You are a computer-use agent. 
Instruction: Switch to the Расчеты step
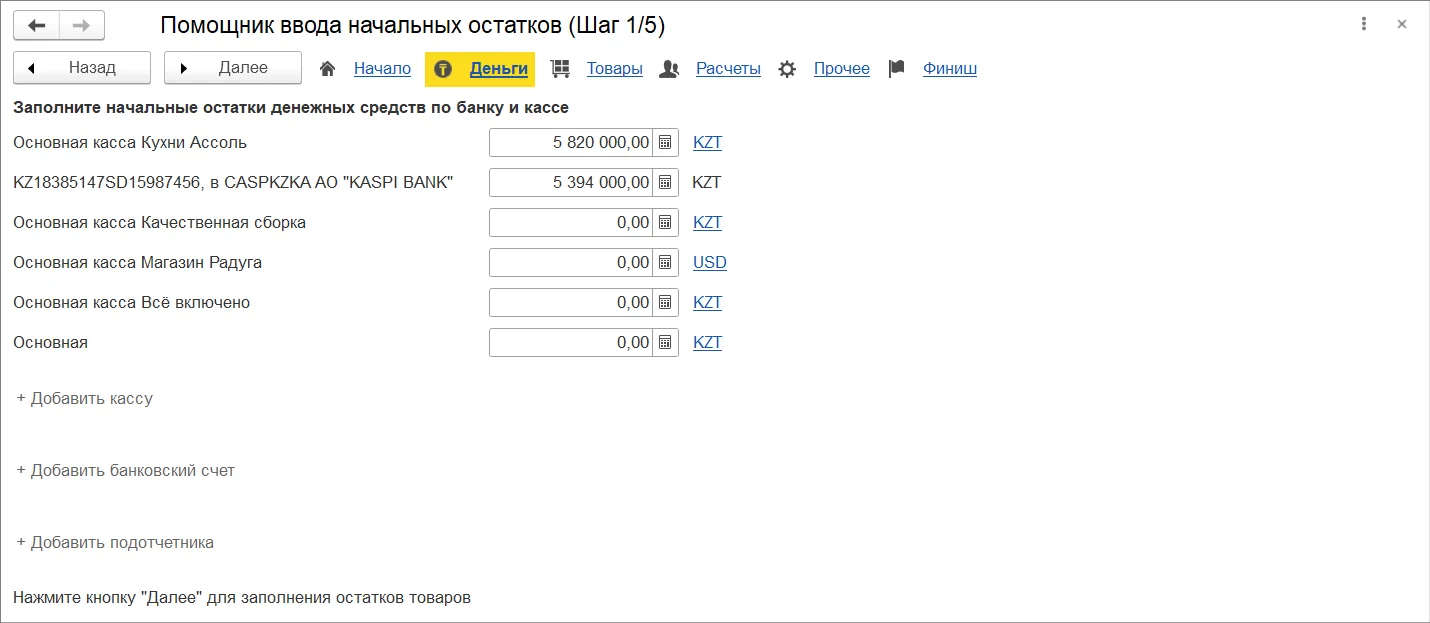[x=728, y=68]
